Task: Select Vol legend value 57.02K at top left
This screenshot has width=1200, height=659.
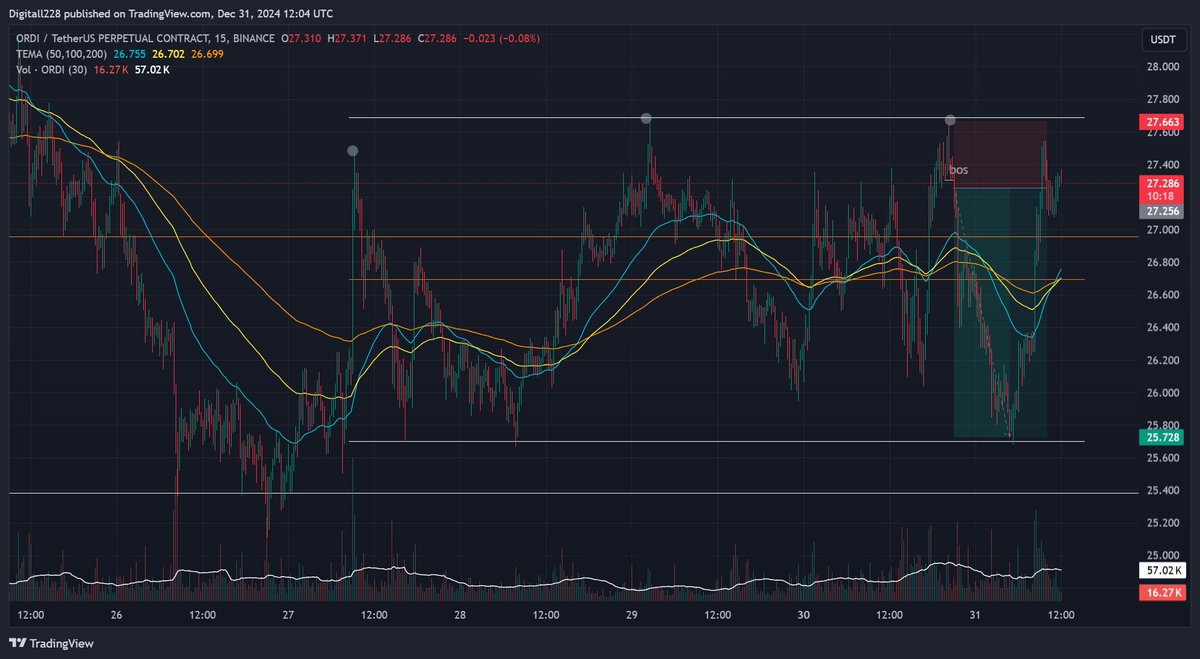Action: (x=150, y=69)
